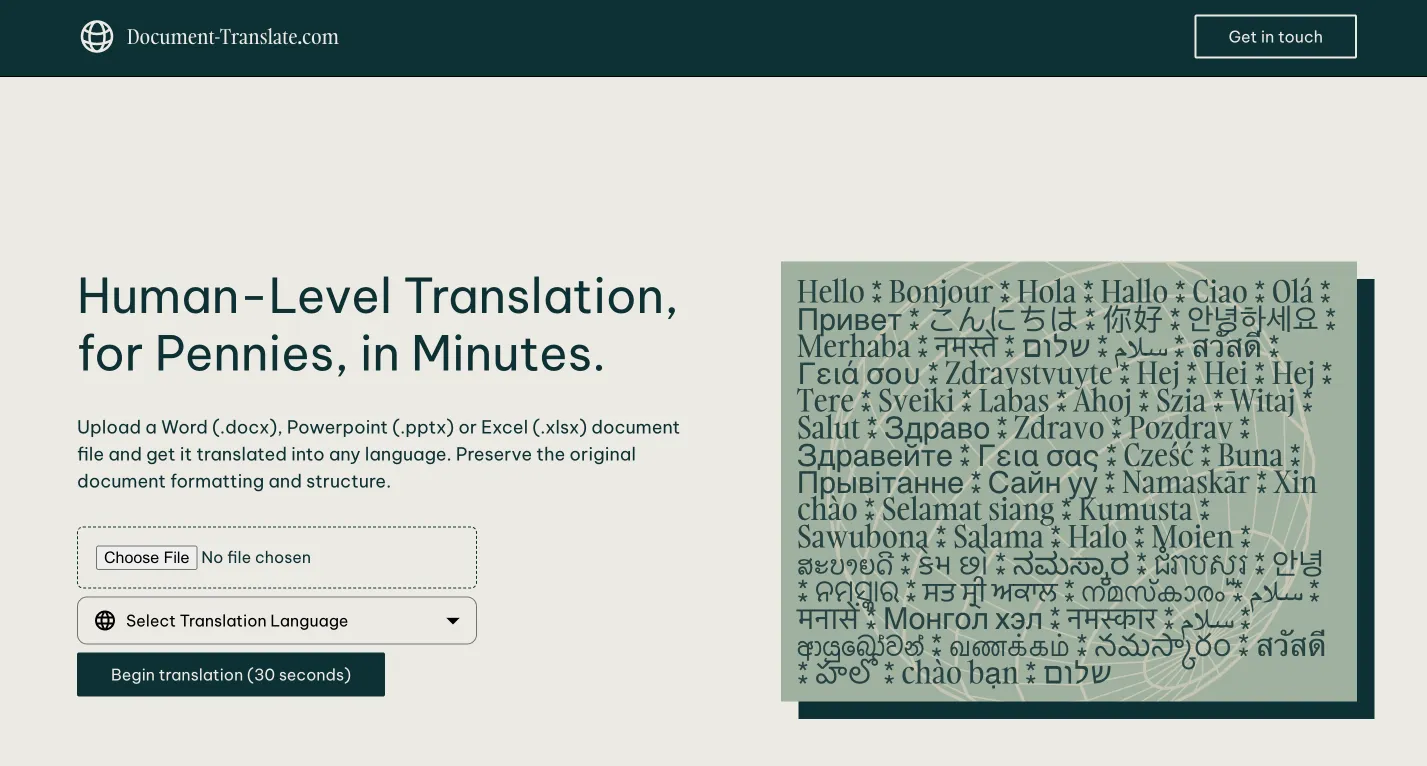Click the Select Translation Language label text
The height and width of the screenshot is (766, 1427).
[x=237, y=620]
